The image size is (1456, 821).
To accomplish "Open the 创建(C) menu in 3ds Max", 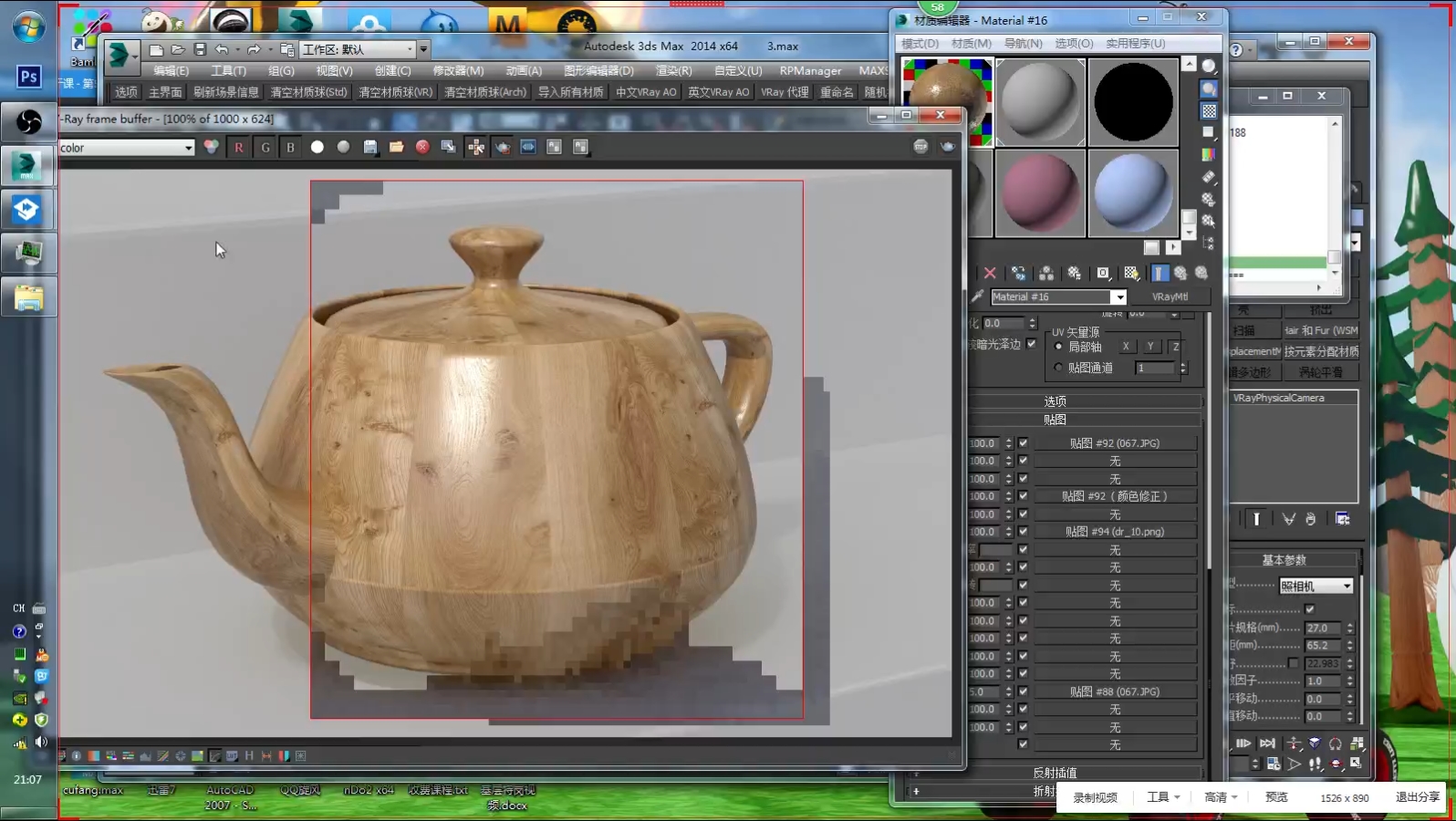I will point(392,70).
